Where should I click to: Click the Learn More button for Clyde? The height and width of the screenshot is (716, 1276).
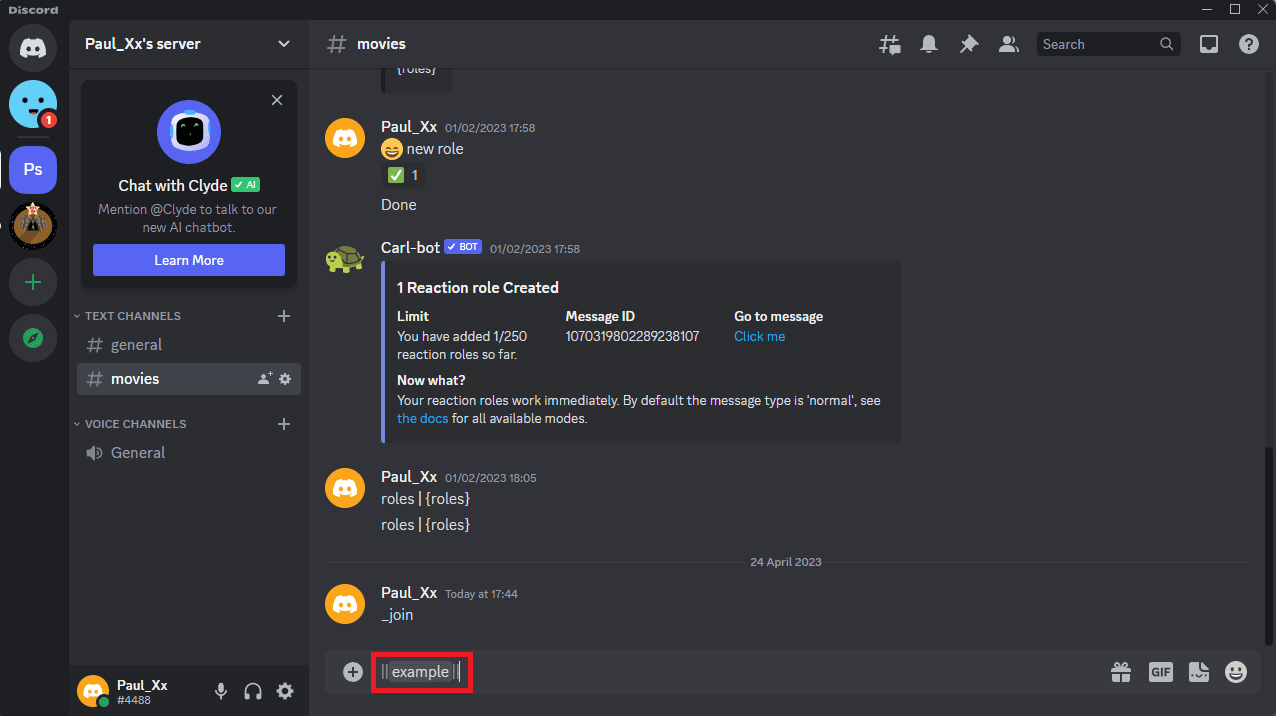coord(188,259)
